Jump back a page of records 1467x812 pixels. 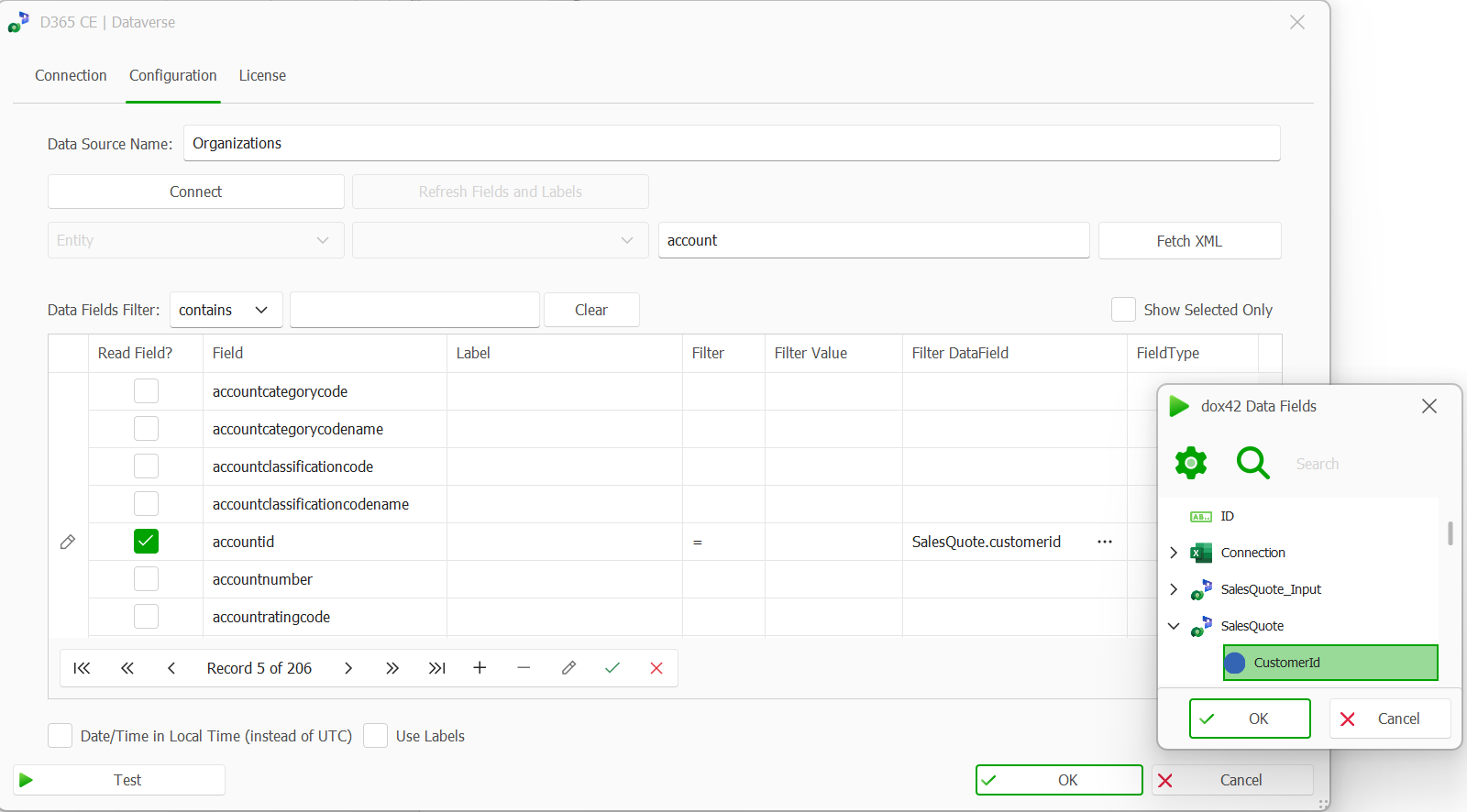(127, 668)
